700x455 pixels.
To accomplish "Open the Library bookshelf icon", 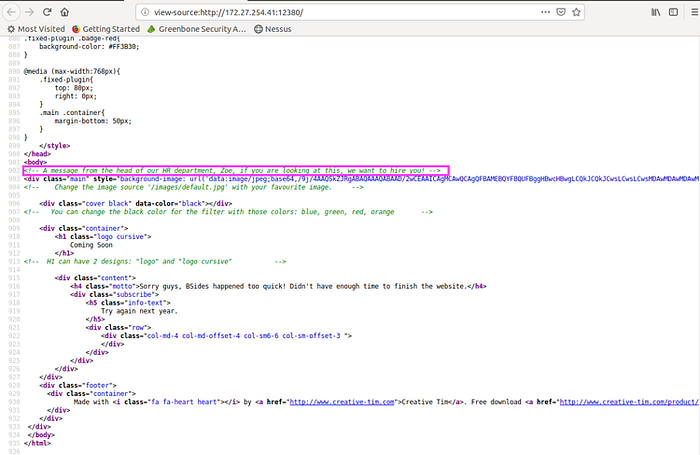I will [x=655, y=12].
